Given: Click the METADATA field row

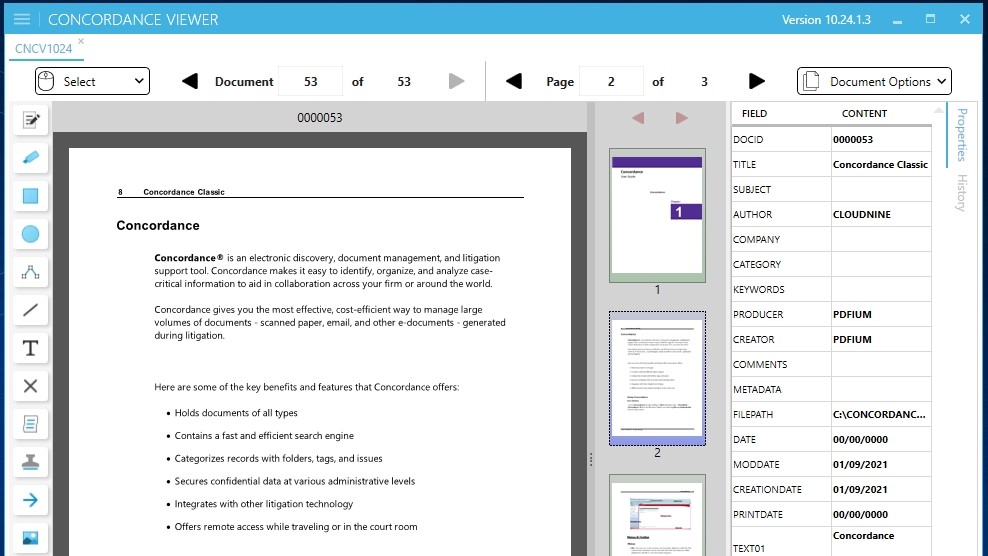Looking at the screenshot, I should click(831, 389).
